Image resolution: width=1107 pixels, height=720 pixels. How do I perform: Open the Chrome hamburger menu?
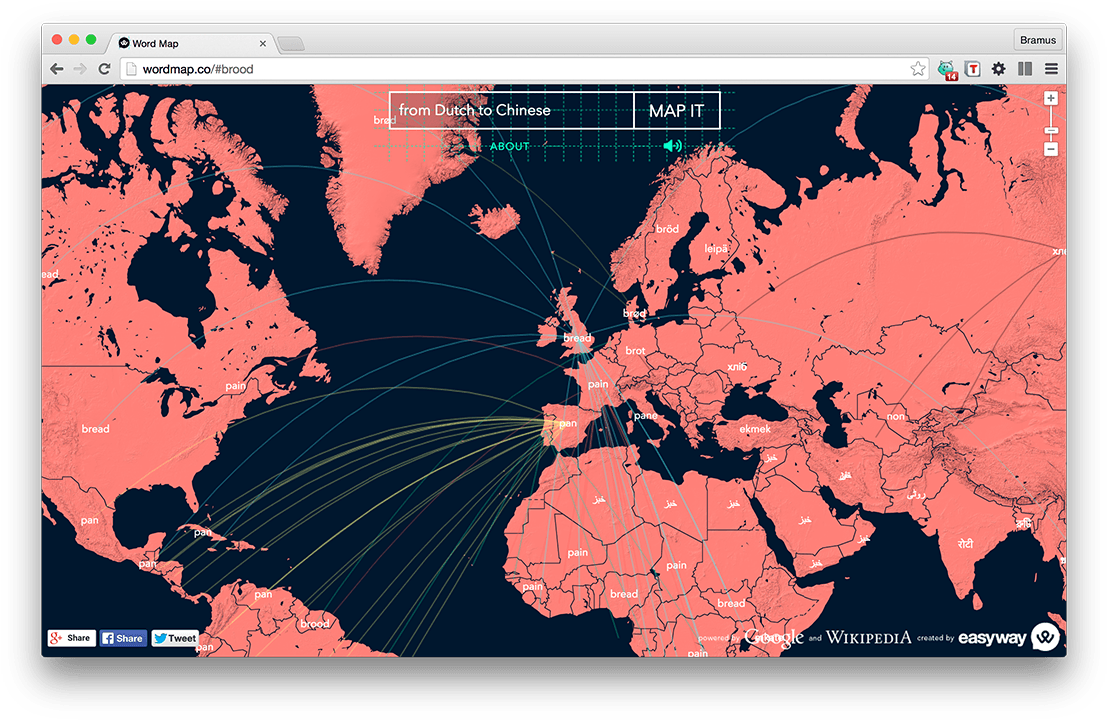pos(1051,69)
